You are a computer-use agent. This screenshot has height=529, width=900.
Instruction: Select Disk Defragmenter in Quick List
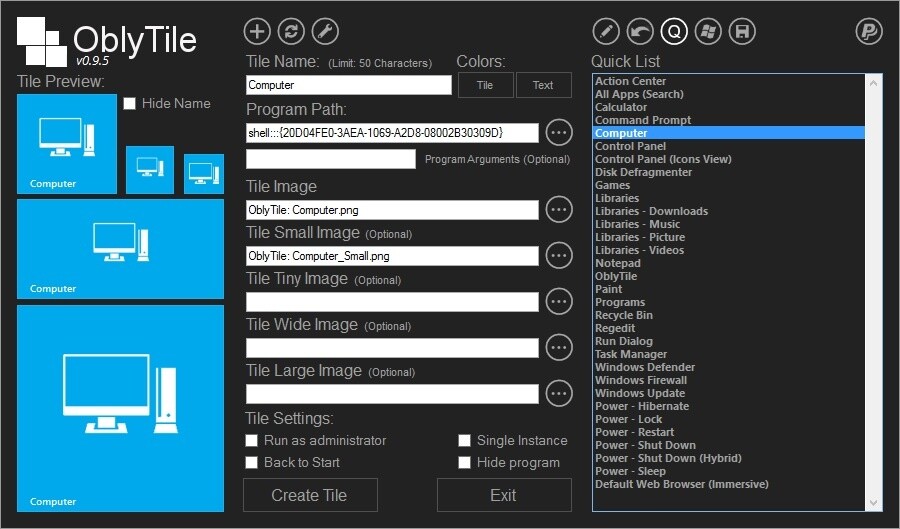click(643, 172)
